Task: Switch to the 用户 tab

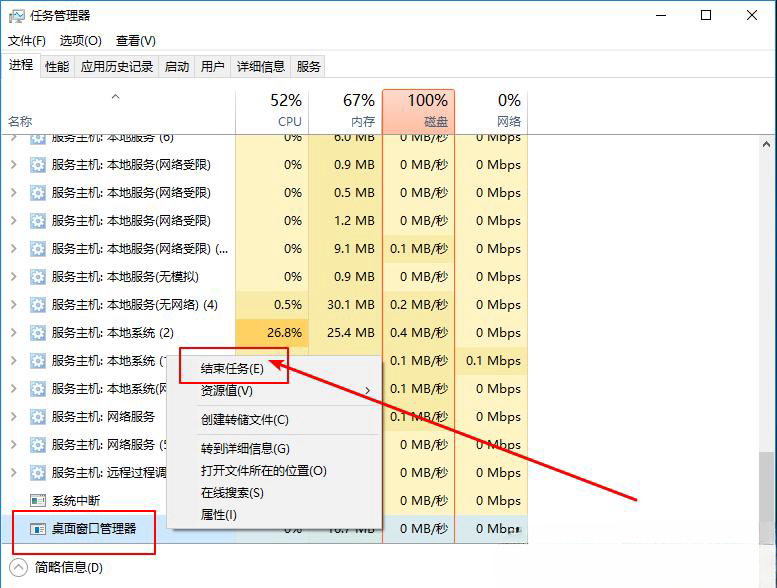Action: 213,66
